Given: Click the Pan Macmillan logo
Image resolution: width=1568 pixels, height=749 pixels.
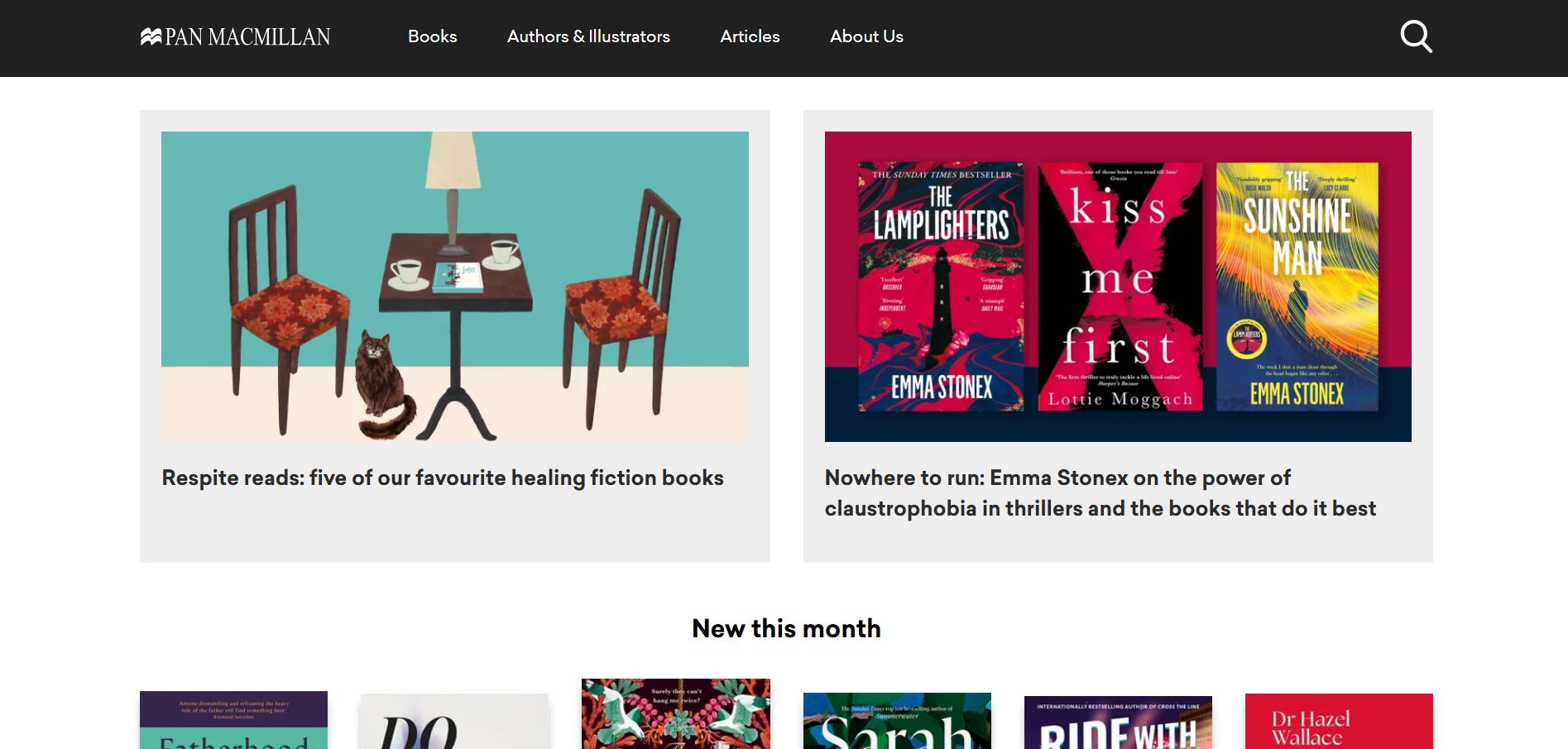Looking at the screenshot, I should coord(235,36).
